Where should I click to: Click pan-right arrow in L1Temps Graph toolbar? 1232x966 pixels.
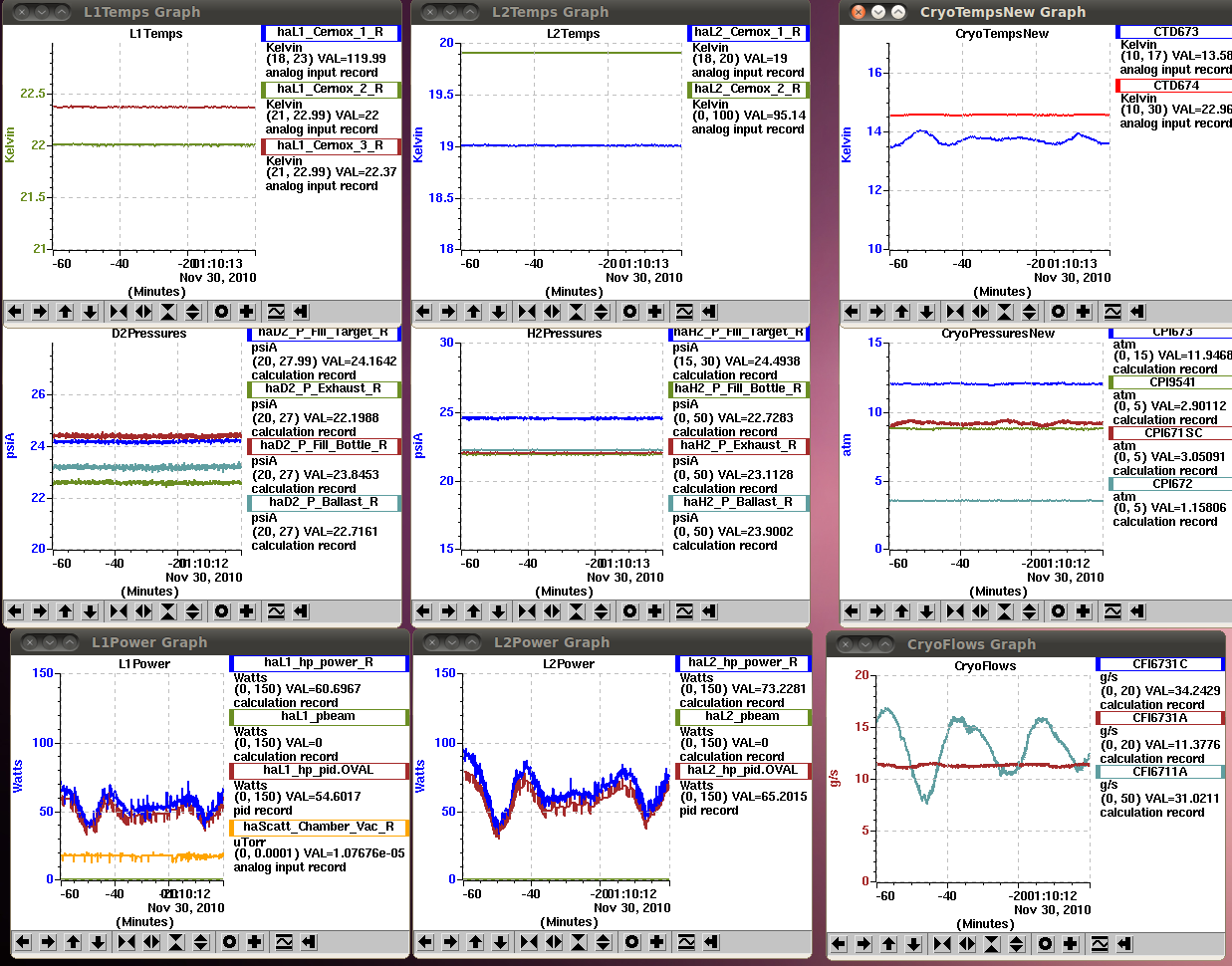click(40, 312)
